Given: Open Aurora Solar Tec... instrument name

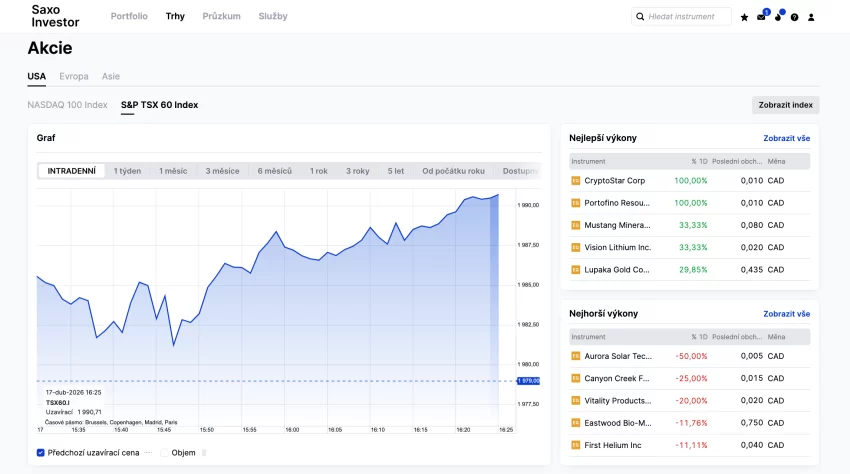Looking at the screenshot, I should coord(618,356).
